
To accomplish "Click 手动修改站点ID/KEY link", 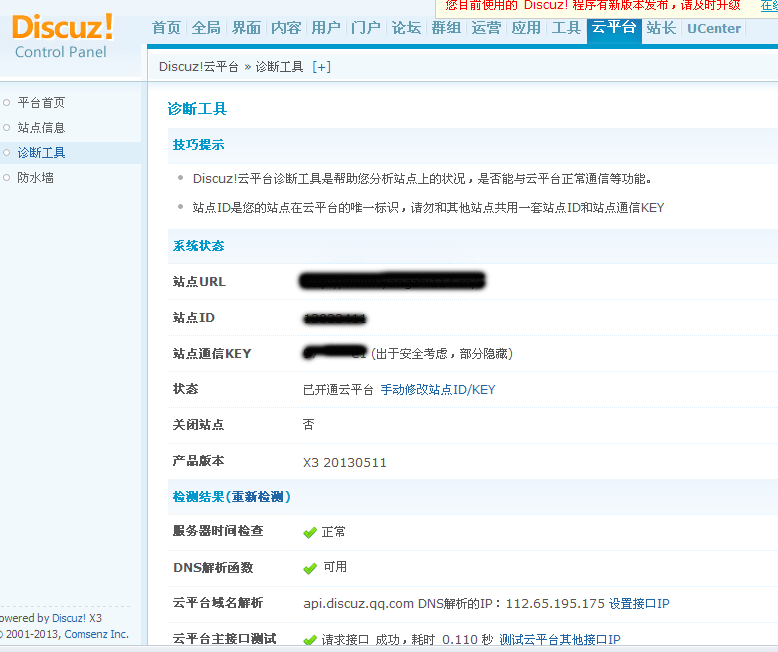I will coord(438,390).
